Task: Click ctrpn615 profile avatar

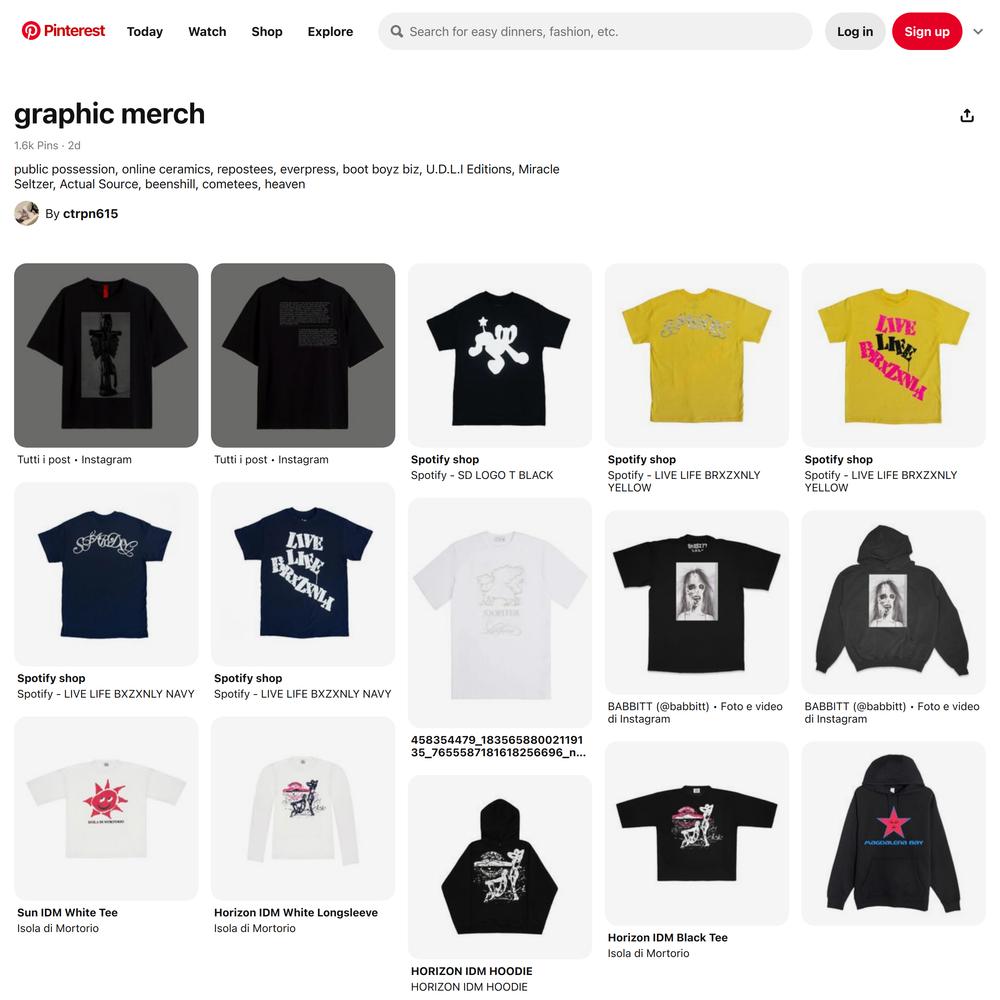Action: point(27,214)
